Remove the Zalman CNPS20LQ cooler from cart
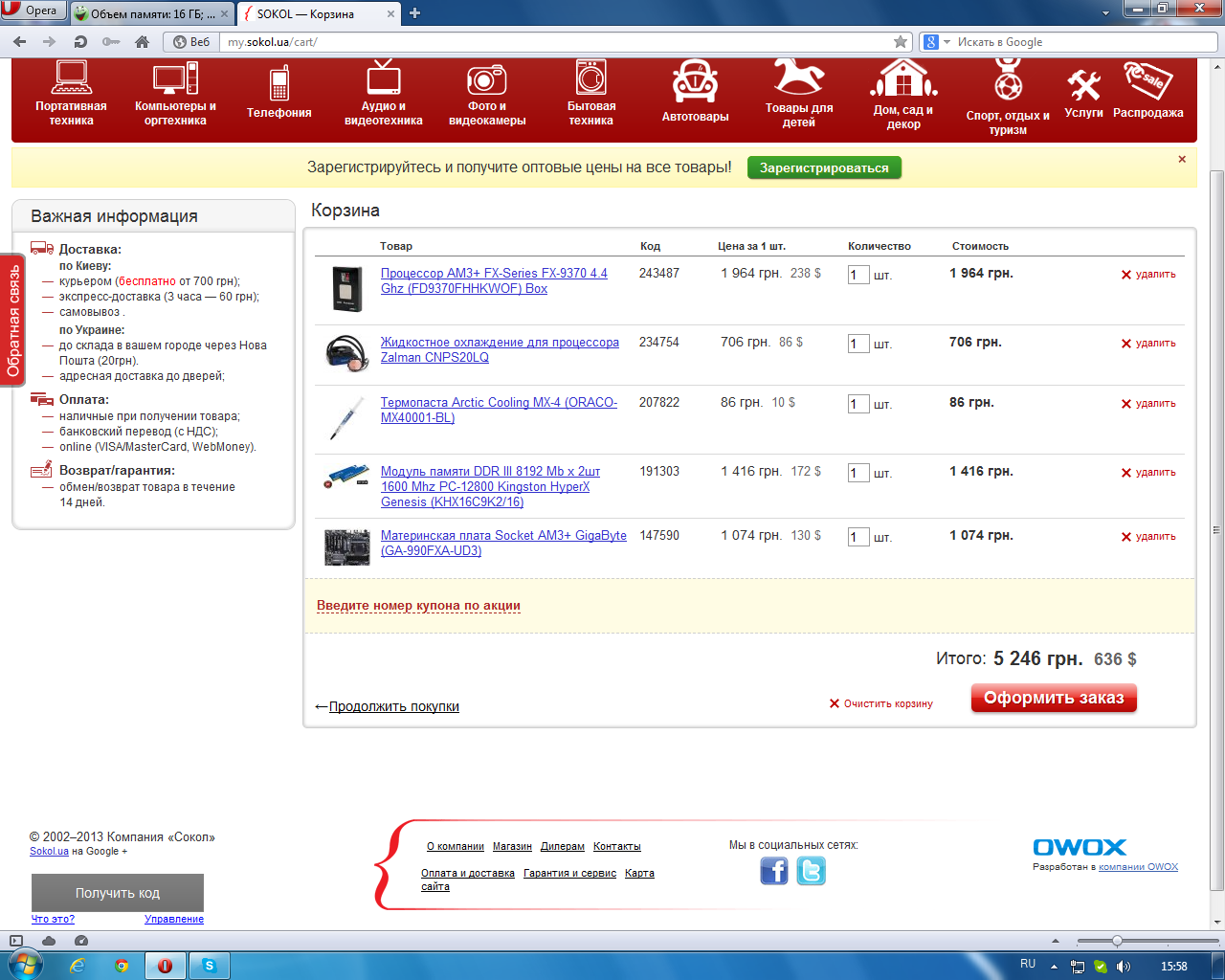 (1148, 344)
